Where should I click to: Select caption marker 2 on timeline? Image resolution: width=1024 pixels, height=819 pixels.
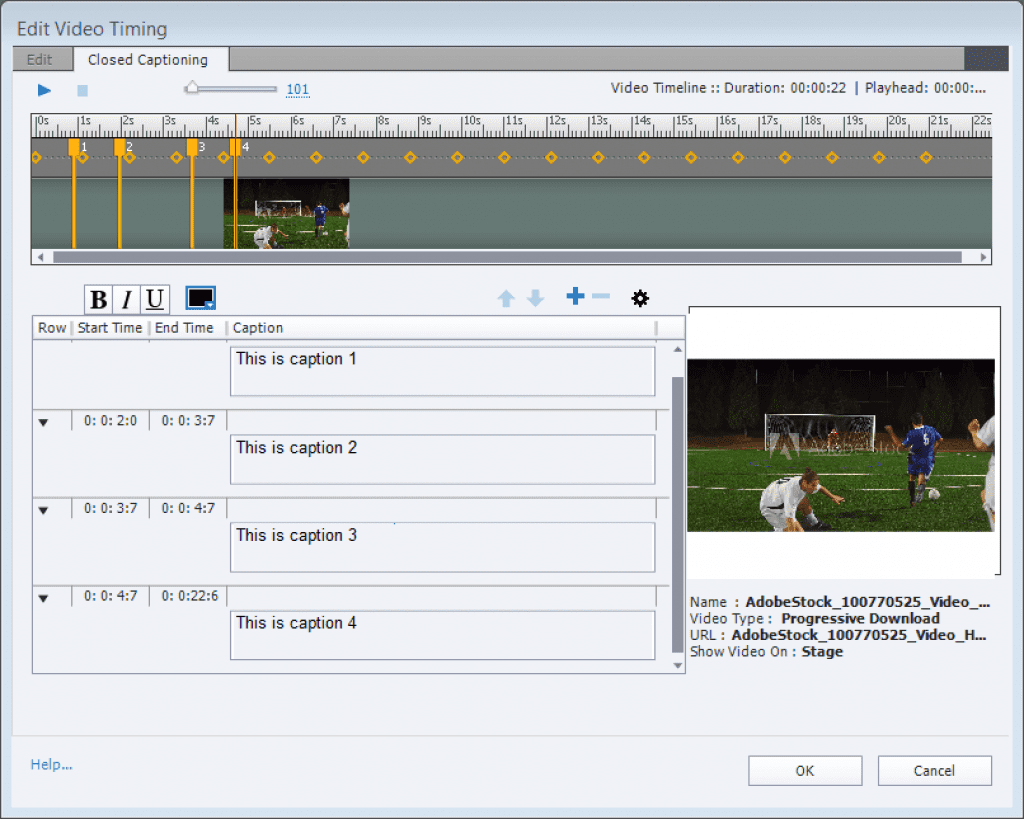[x=120, y=147]
